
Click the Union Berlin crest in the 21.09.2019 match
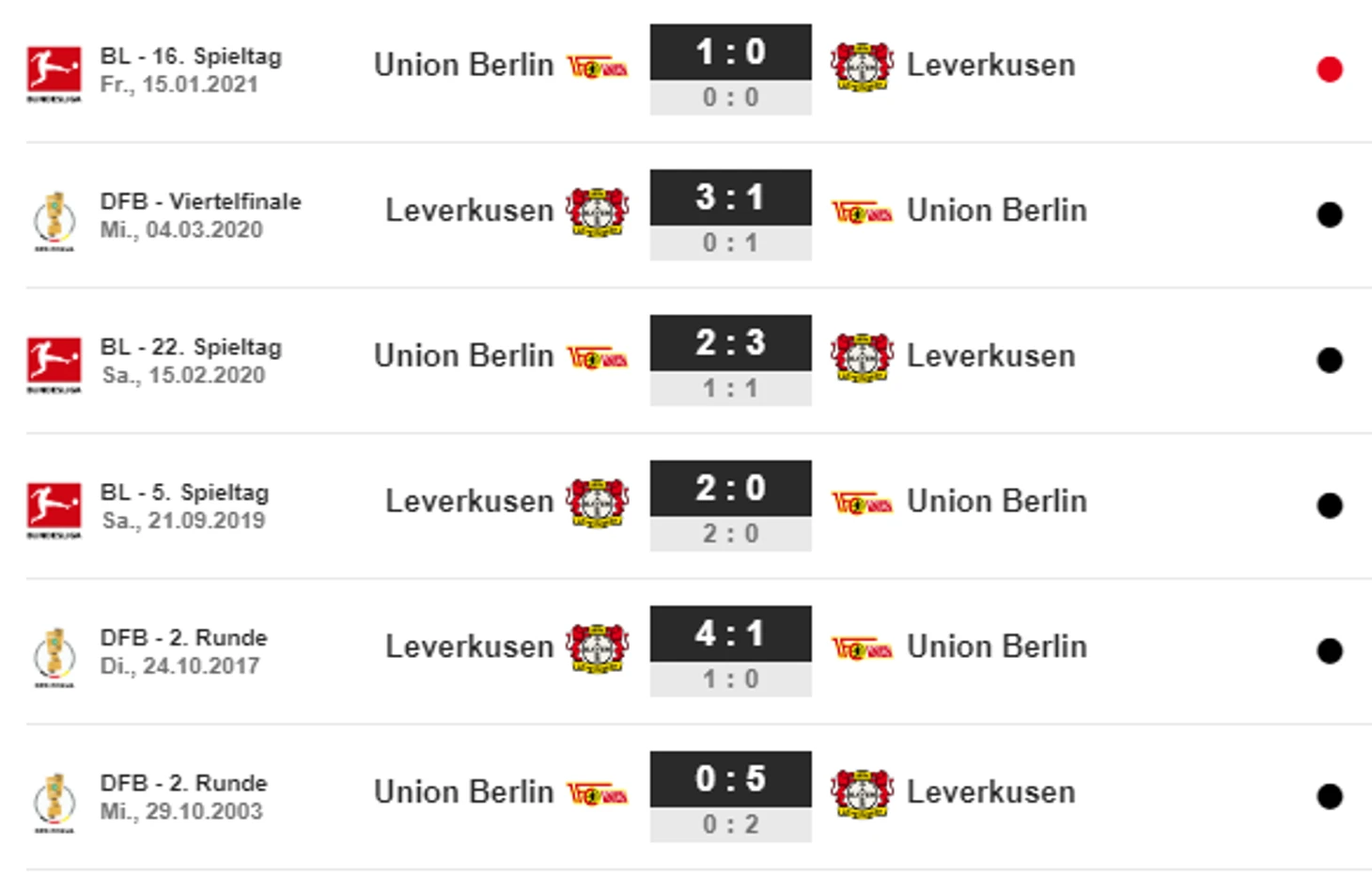[x=862, y=503]
